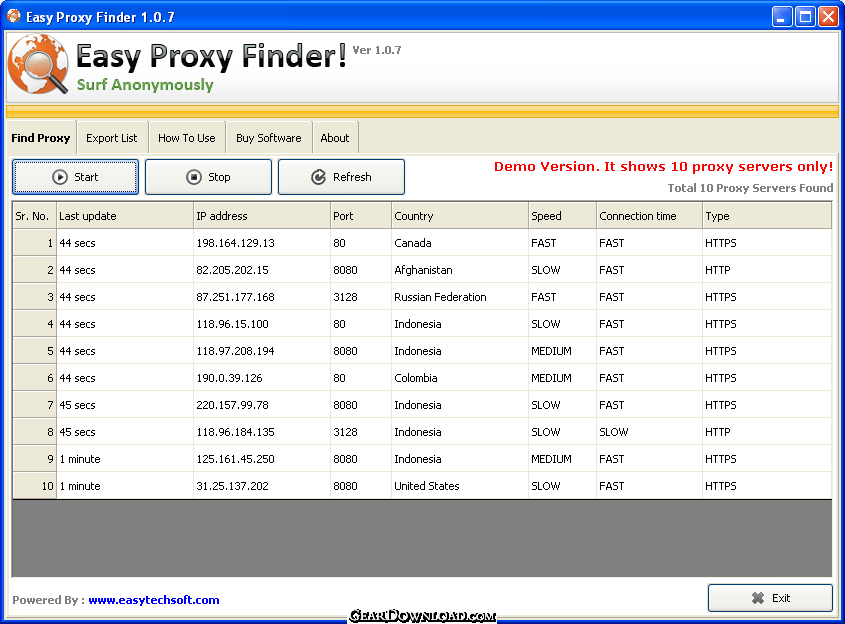Sort by the Sr. No. column header
Image resolution: width=845 pixels, height=624 pixels.
tap(34, 216)
